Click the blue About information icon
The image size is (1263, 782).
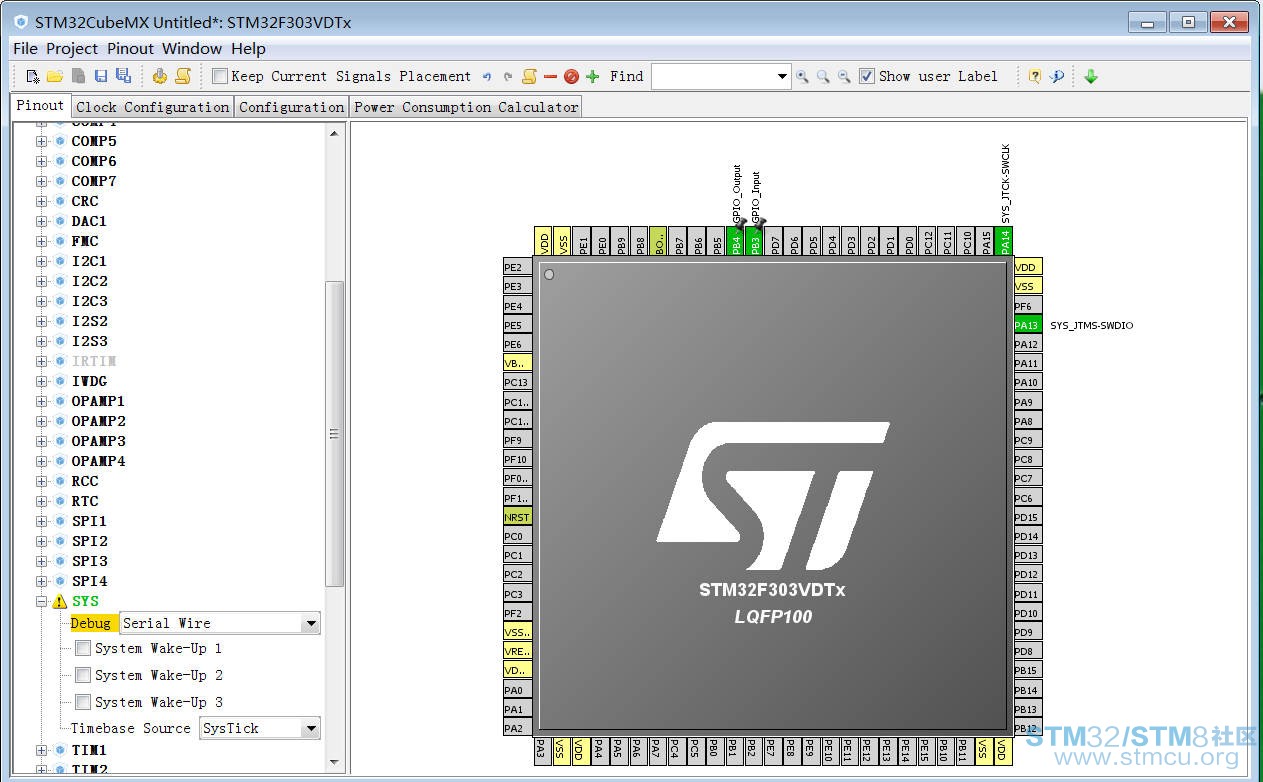1057,76
